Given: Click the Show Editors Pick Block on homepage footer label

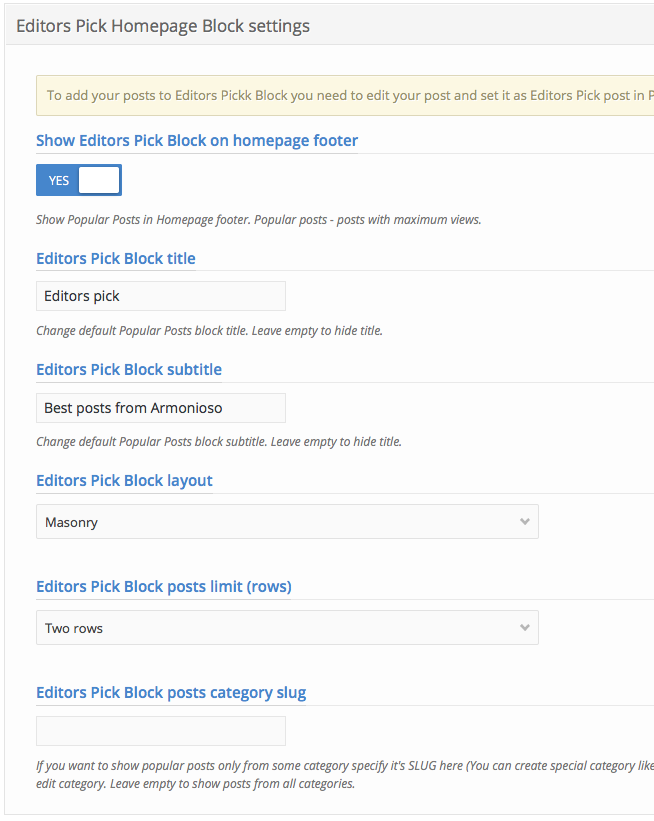Looking at the screenshot, I should (x=197, y=141).
